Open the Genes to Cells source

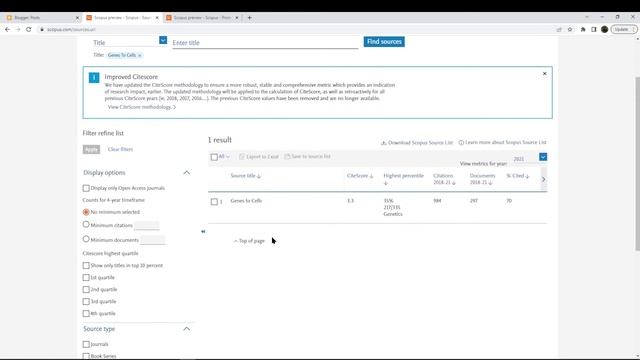pos(246,201)
